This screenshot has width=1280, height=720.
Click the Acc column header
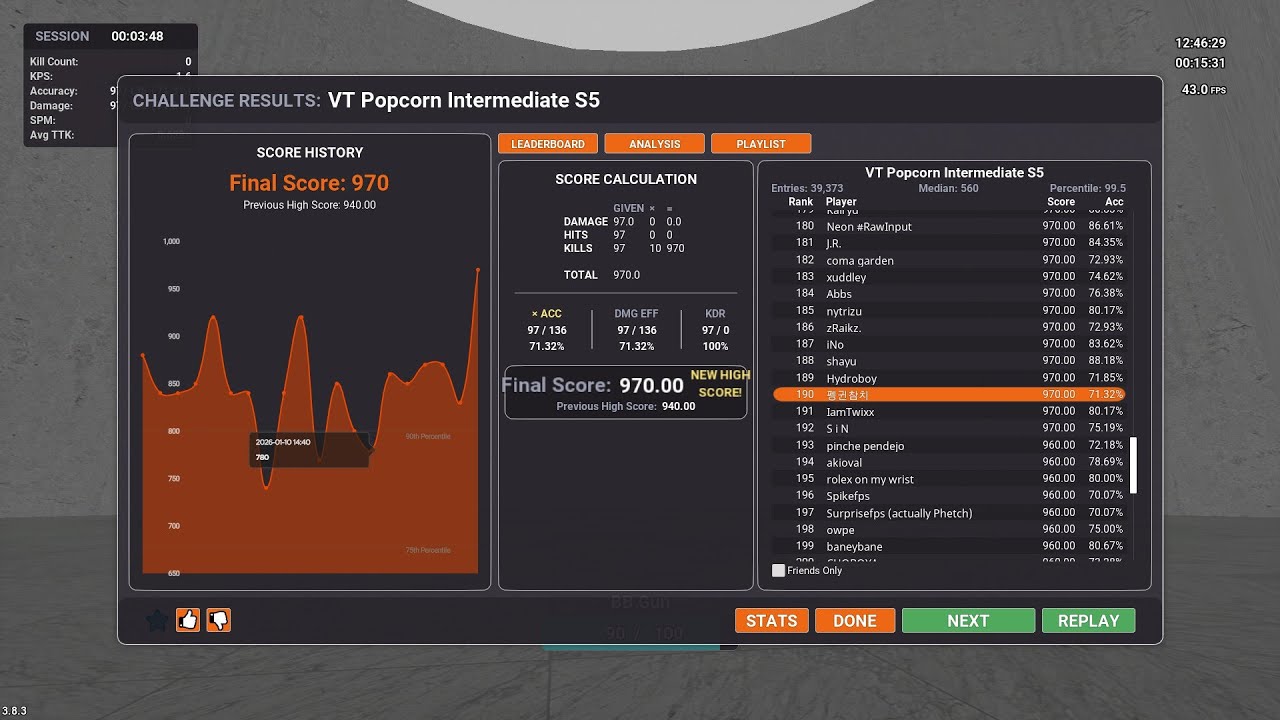coord(1114,202)
